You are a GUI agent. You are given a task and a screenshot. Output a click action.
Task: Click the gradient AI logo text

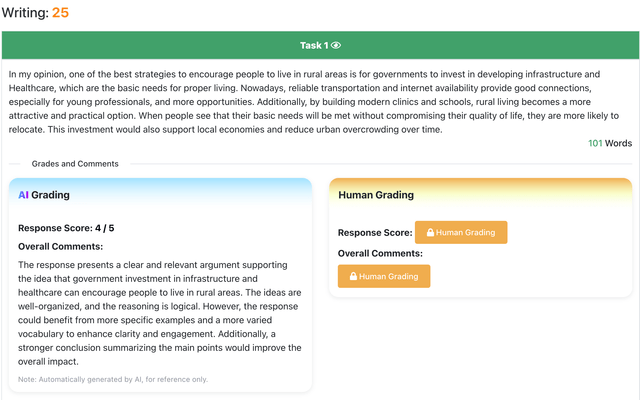tap(23, 195)
